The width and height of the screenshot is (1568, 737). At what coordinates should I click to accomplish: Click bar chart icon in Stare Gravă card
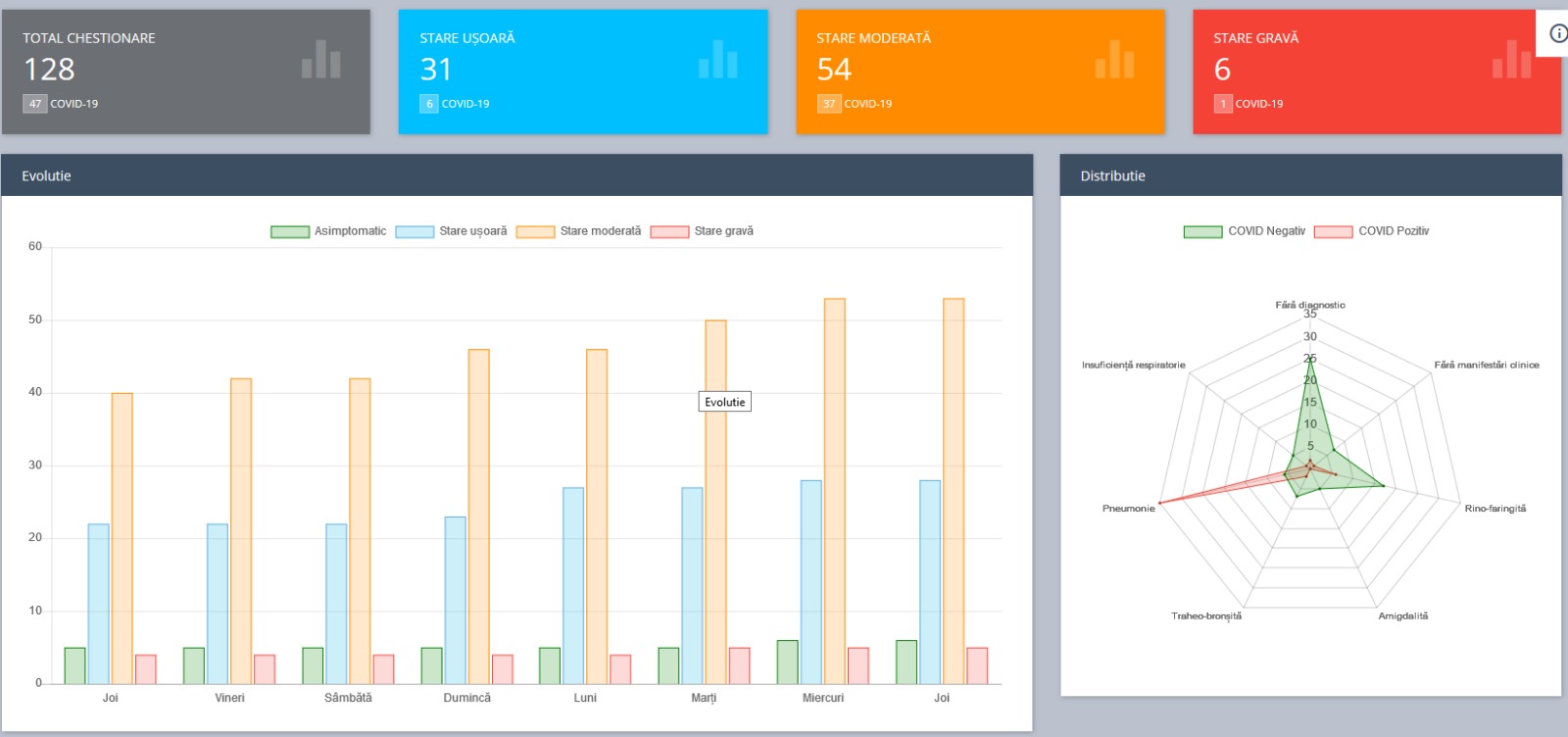(1512, 59)
